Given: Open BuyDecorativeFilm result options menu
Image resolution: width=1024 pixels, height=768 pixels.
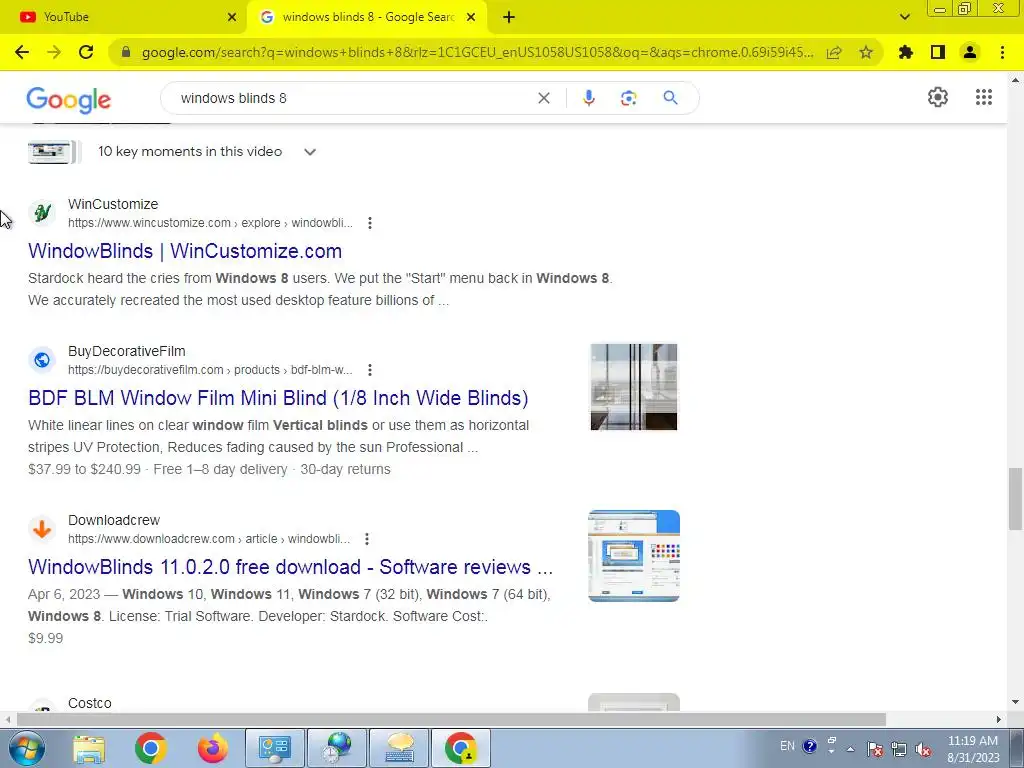Looking at the screenshot, I should (370, 370).
